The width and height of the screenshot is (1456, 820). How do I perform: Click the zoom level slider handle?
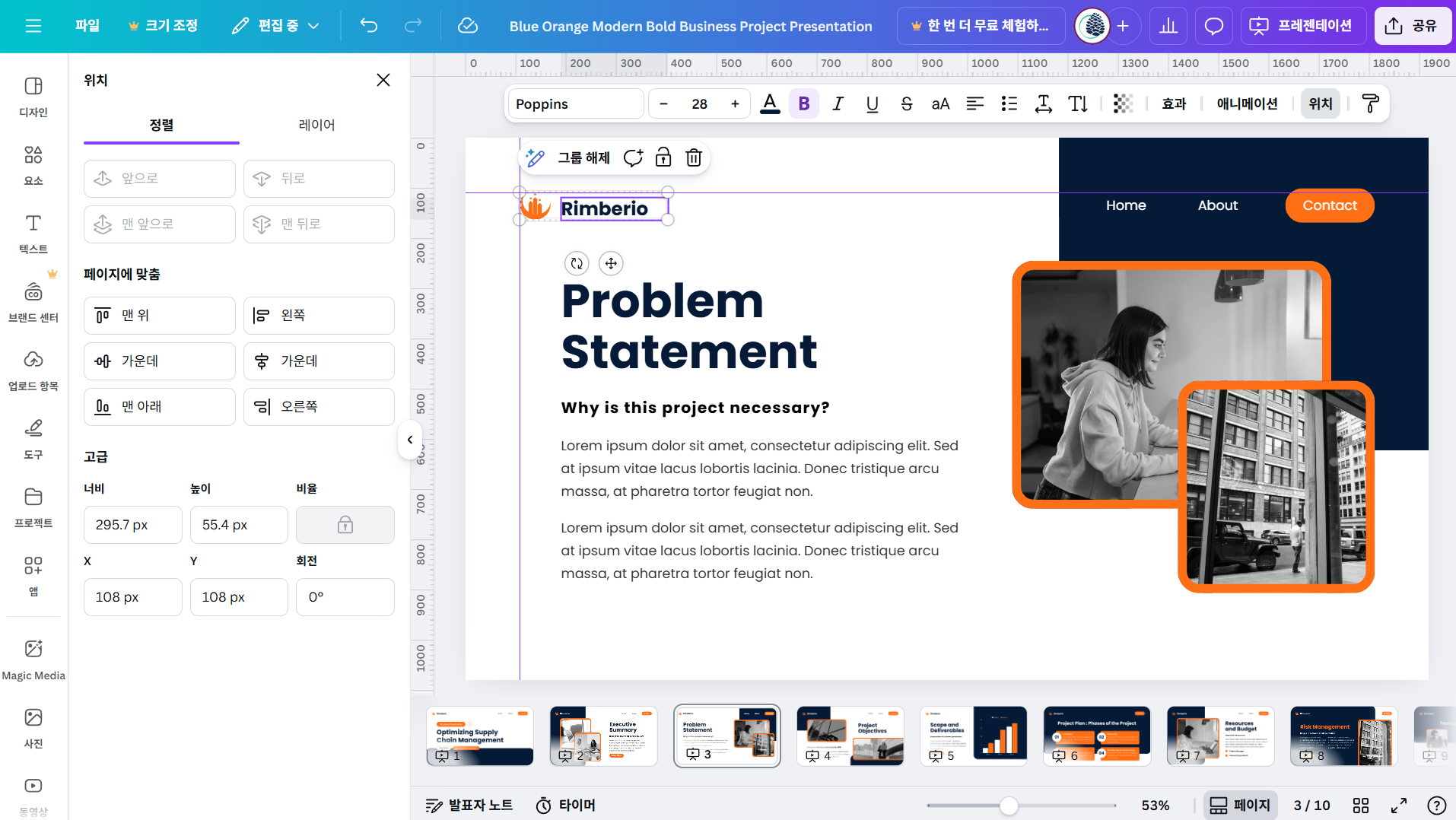pos(1009,806)
